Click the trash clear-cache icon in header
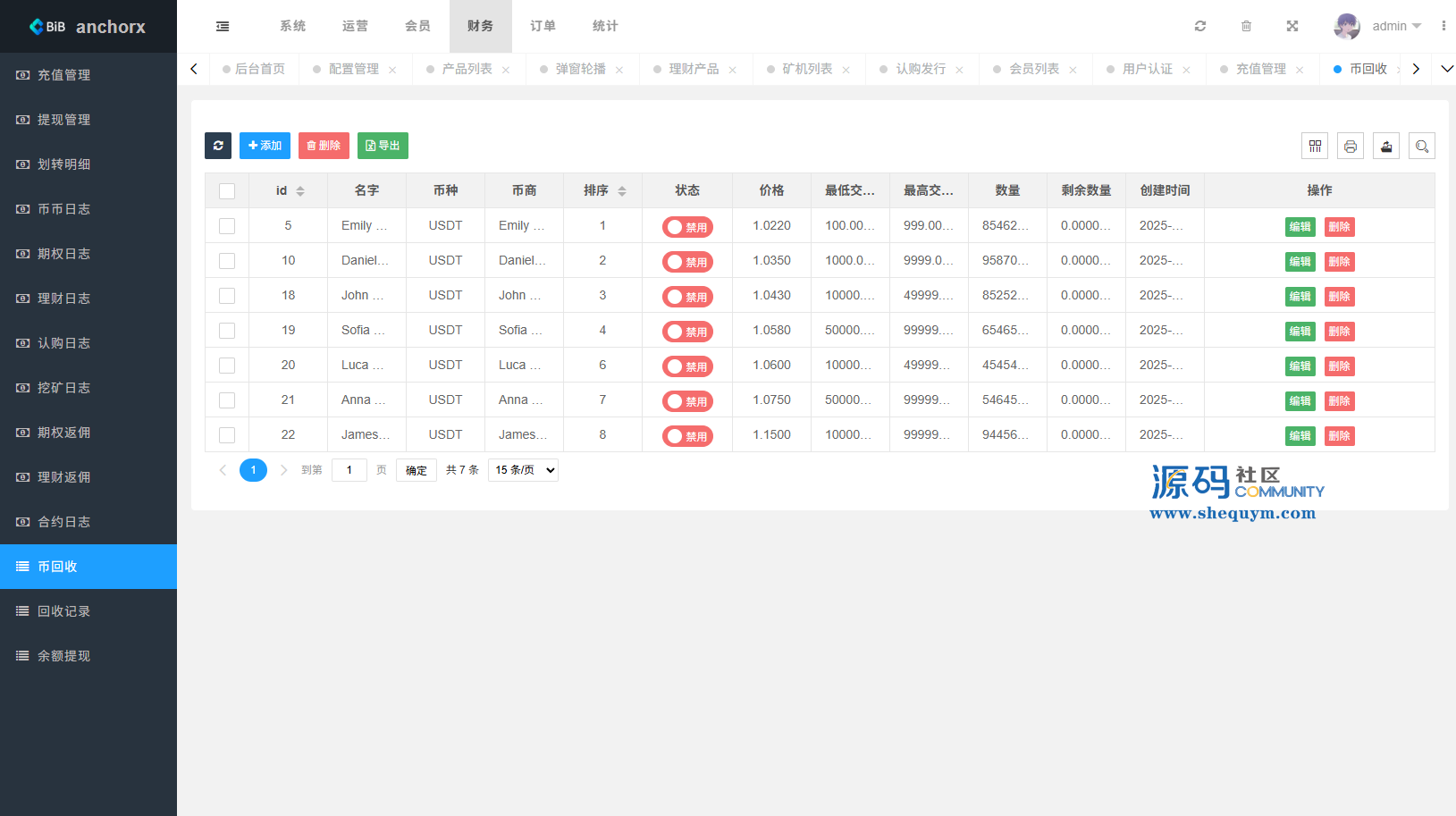This screenshot has width=1456, height=816. (x=1246, y=26)
